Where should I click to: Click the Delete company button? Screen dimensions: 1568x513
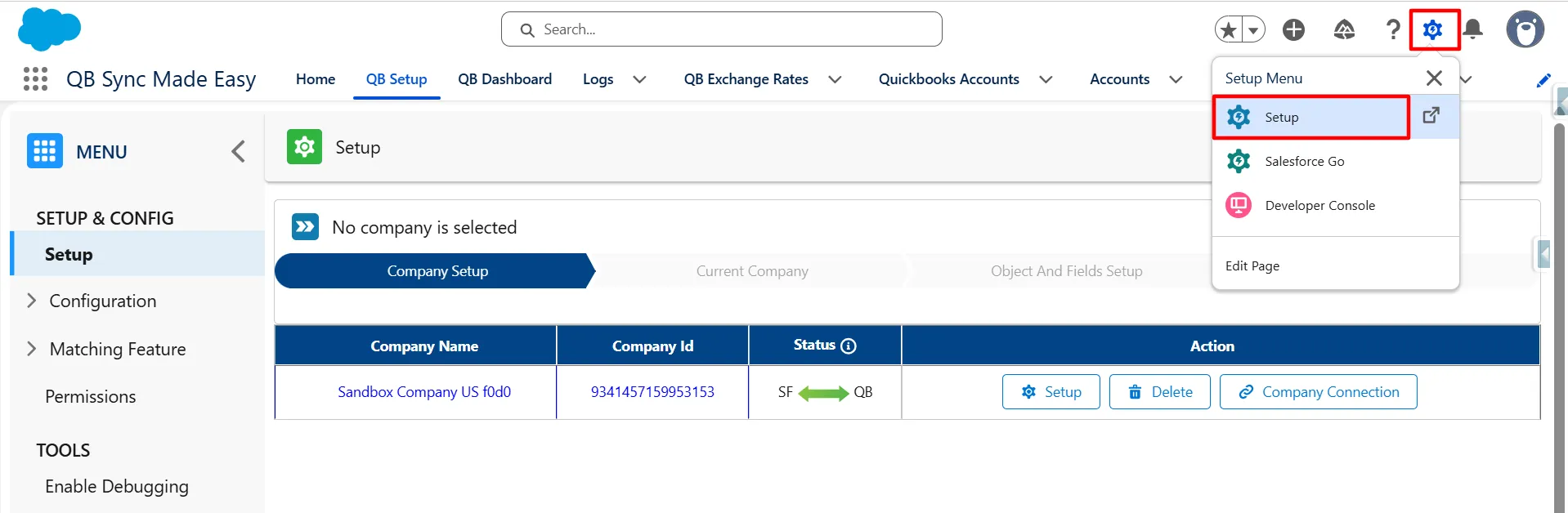tap(1159, 392)
